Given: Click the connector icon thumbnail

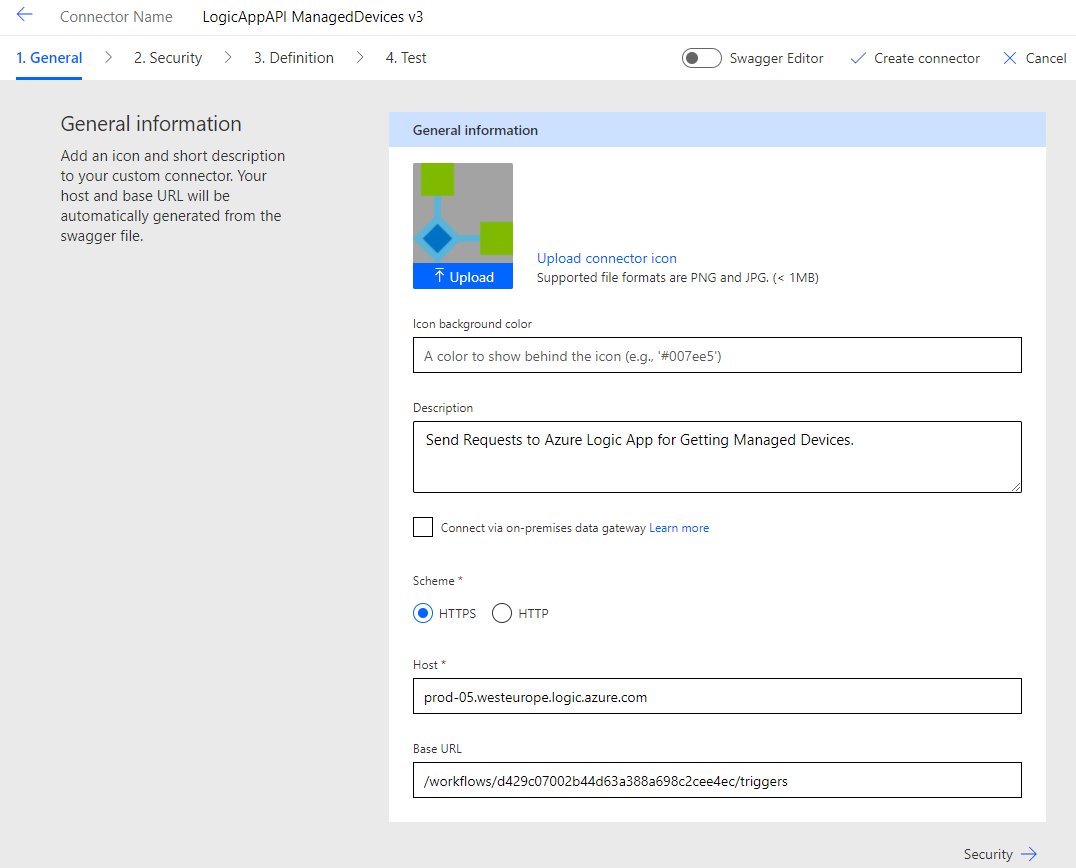Looking at the screenshot, I should coord(463,213).
